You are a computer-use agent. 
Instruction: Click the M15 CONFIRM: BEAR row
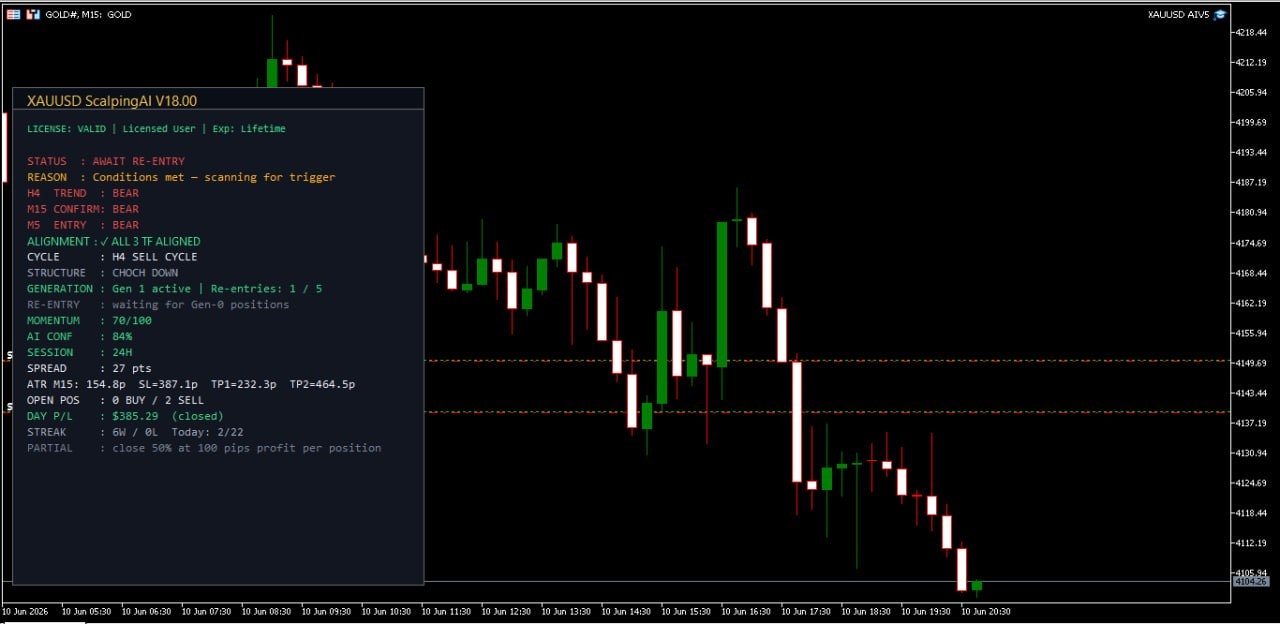83,209
